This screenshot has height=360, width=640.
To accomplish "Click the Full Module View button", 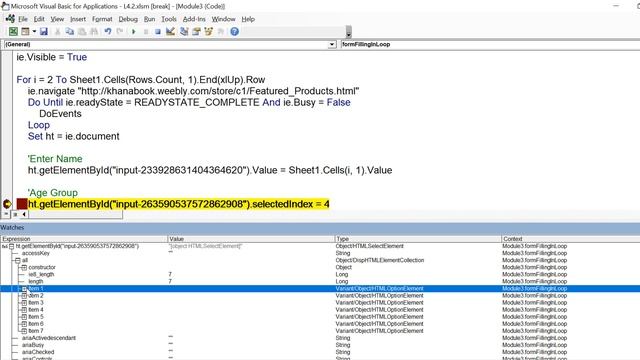I will pyautogui.click(x=15, y=214).
